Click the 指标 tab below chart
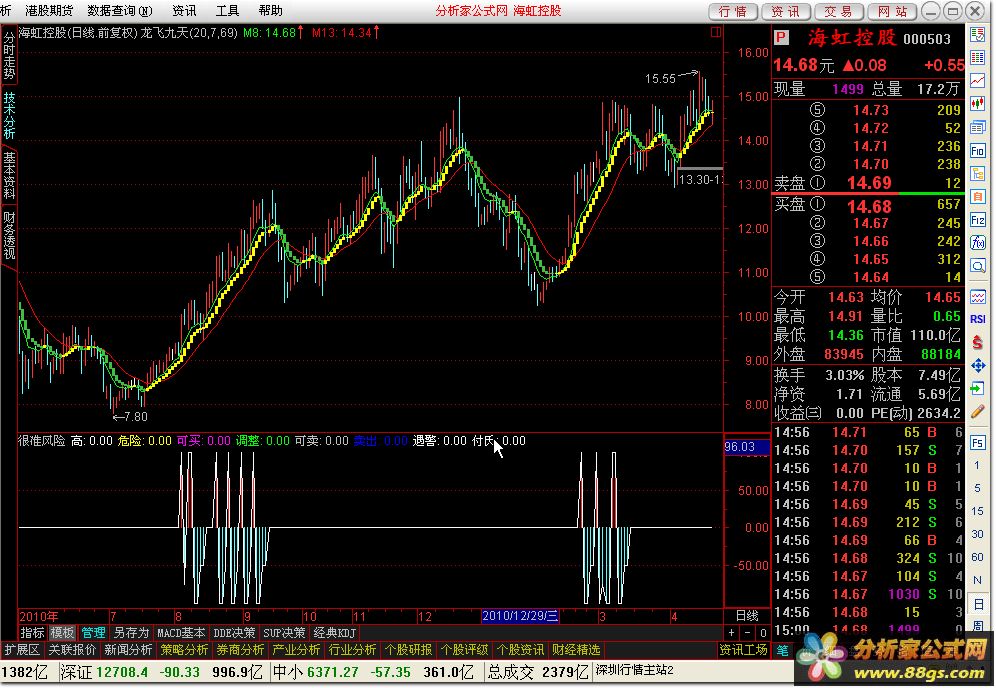The height and width of the screenshot is (688, 996). [x=32, y=633]
